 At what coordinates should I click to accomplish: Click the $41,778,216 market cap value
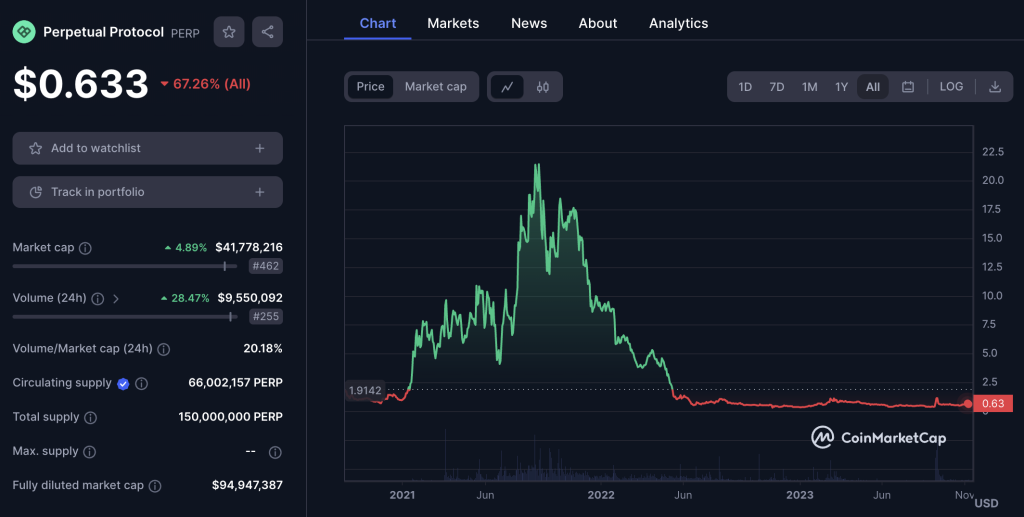[249, 247]
